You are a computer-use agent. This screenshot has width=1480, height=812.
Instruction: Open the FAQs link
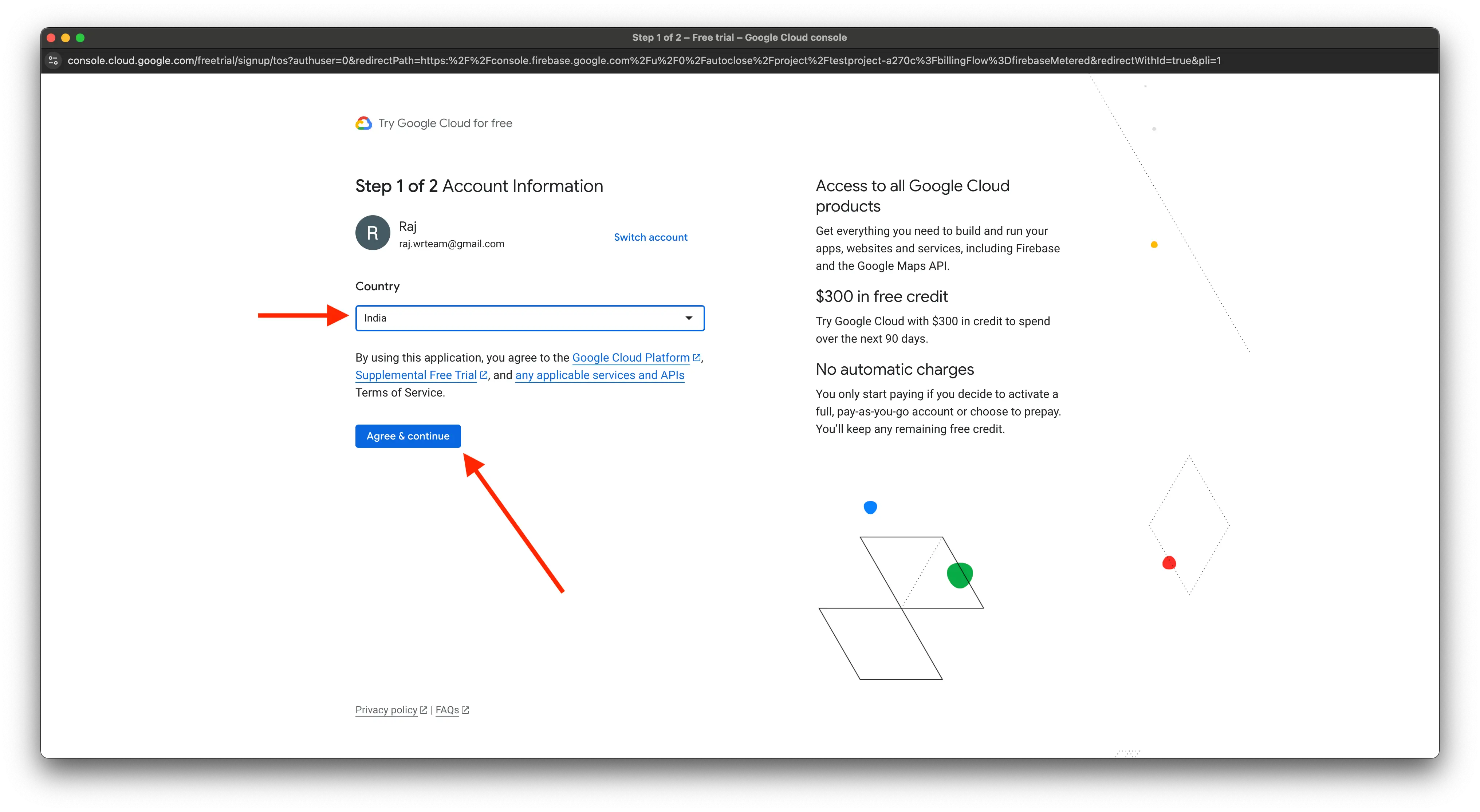[447, 710]
